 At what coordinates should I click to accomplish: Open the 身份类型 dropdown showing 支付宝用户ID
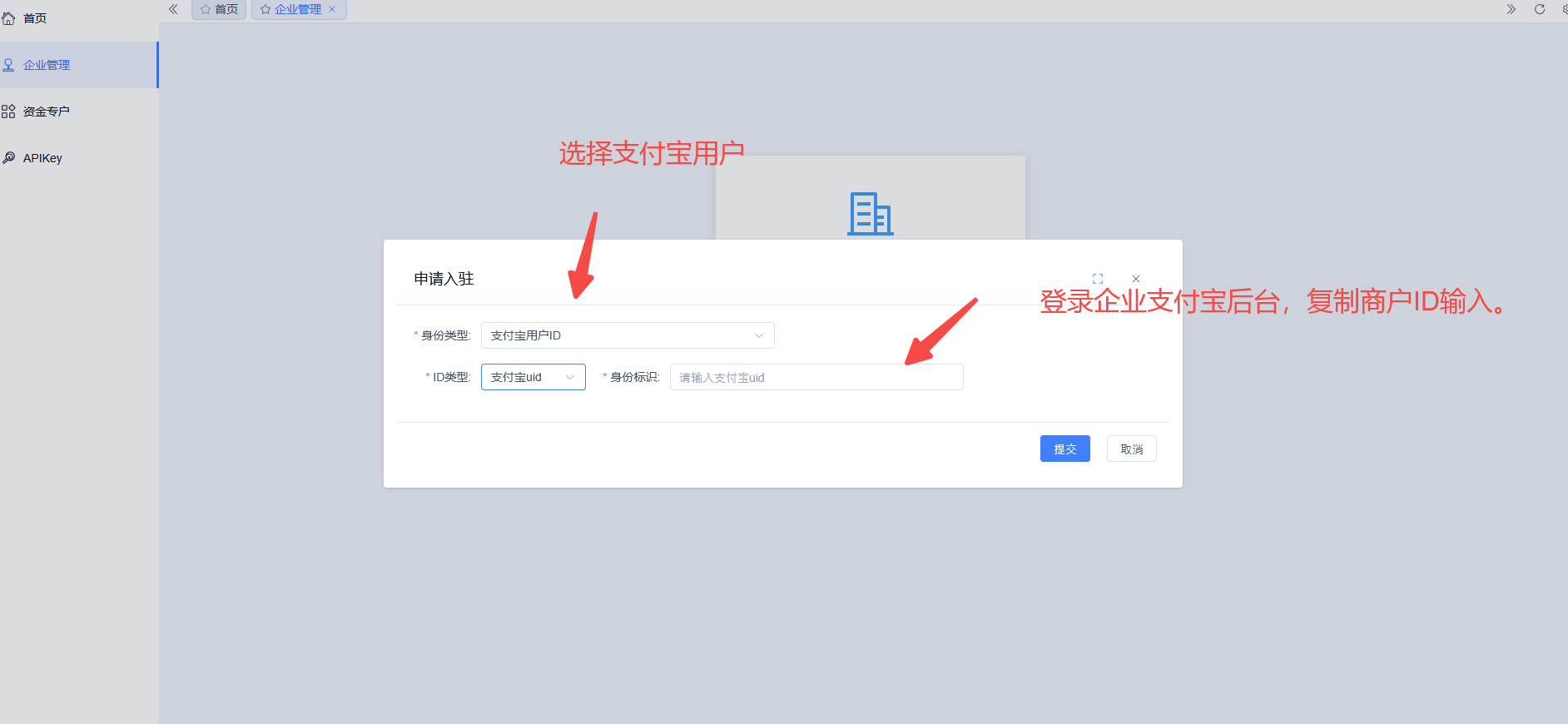pyautogui.click(x=628, y=335)
